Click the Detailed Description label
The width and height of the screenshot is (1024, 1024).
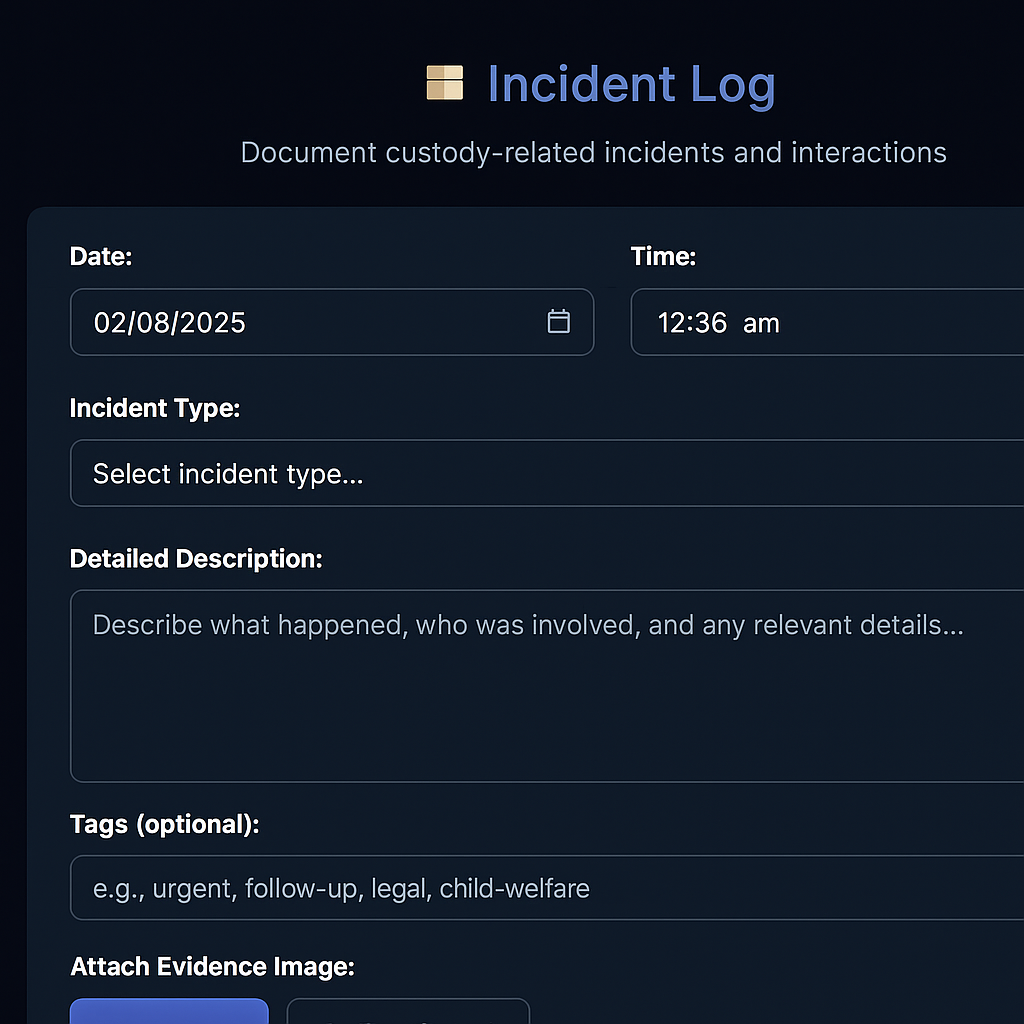pos(196,559)
